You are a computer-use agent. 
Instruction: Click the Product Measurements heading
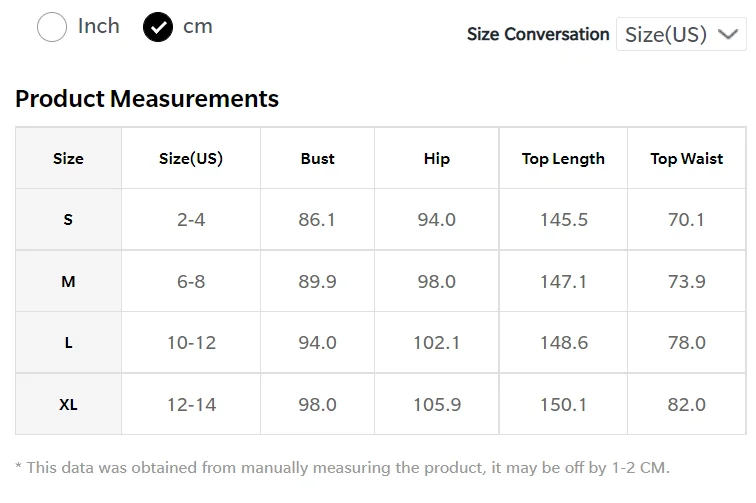pyautogui.click(x=147, y=99)
